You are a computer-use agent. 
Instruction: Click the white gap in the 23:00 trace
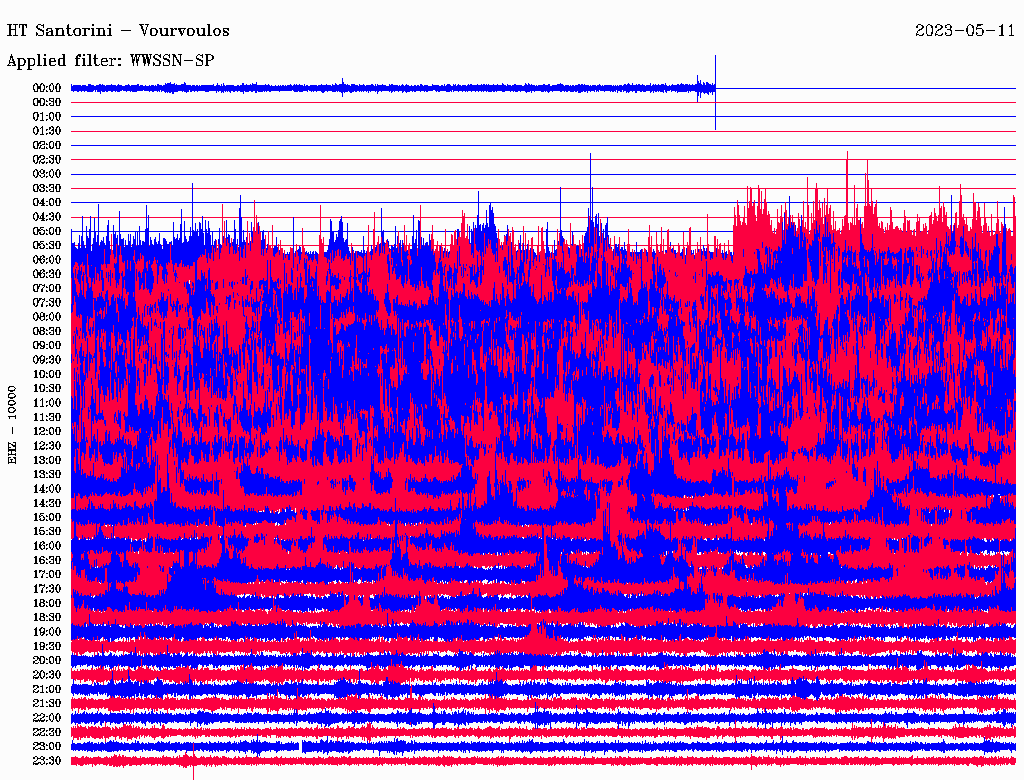pos(301,746)
